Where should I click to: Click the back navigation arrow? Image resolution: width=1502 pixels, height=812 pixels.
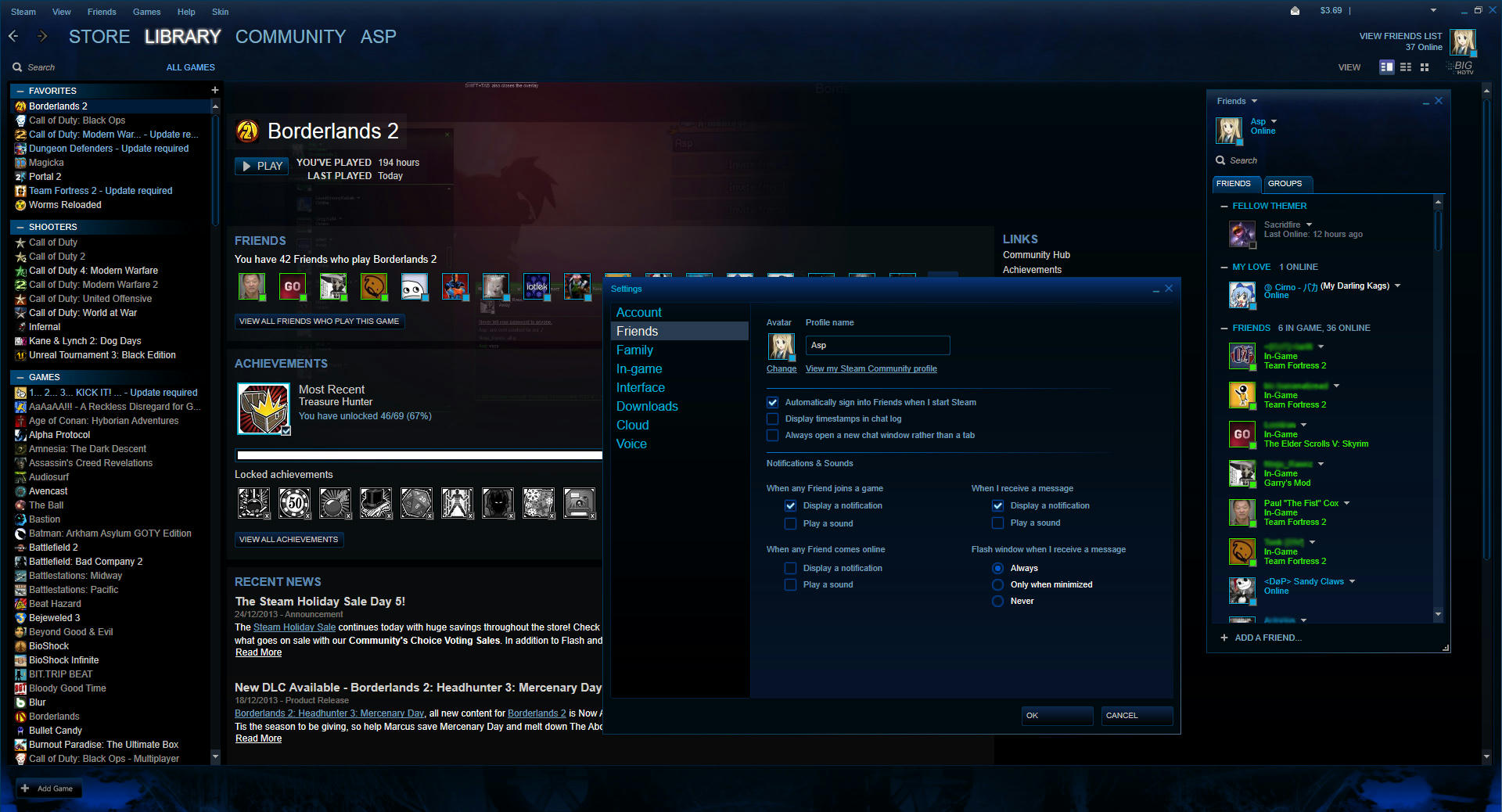click(x=13, y=36)
